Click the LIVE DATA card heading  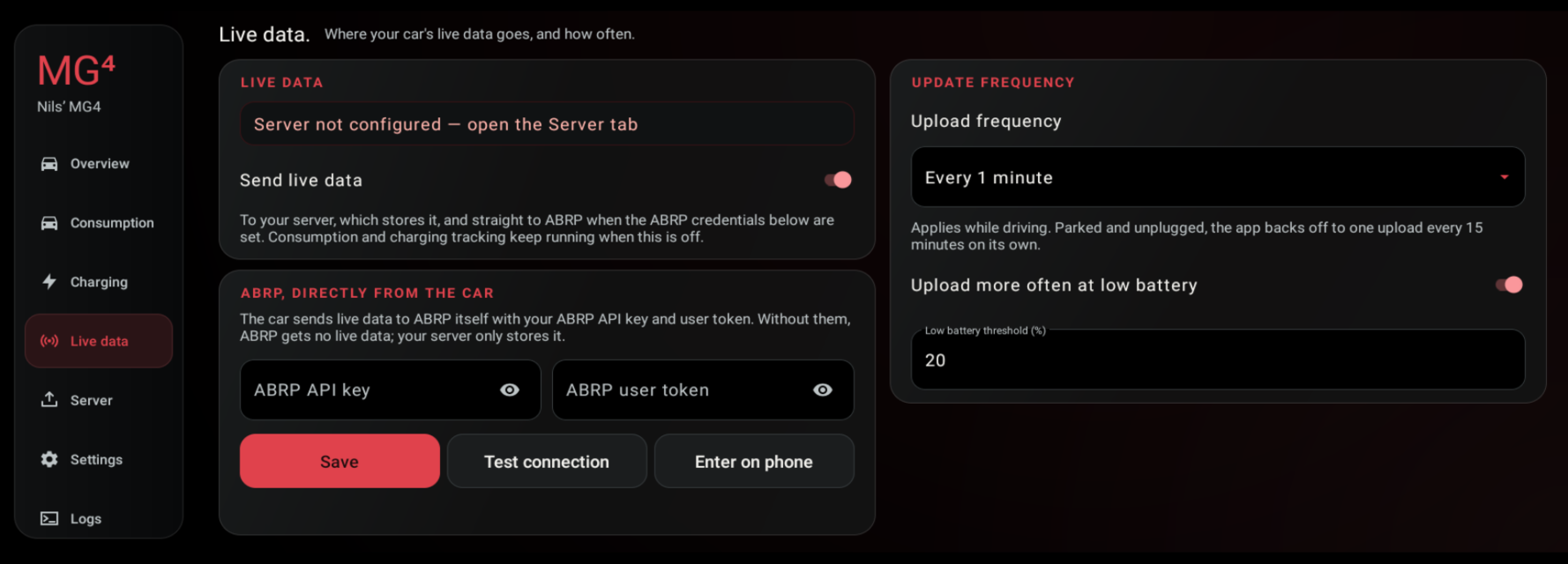click(x=281, y=82)
